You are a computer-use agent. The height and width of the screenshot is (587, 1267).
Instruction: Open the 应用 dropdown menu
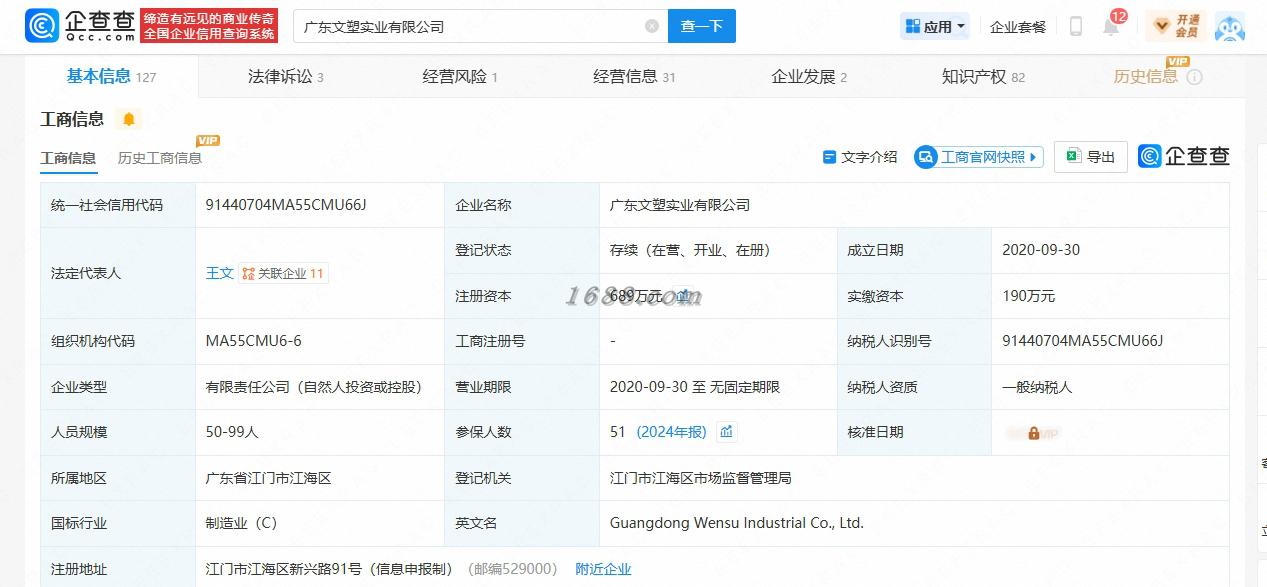tap(935, 27)
